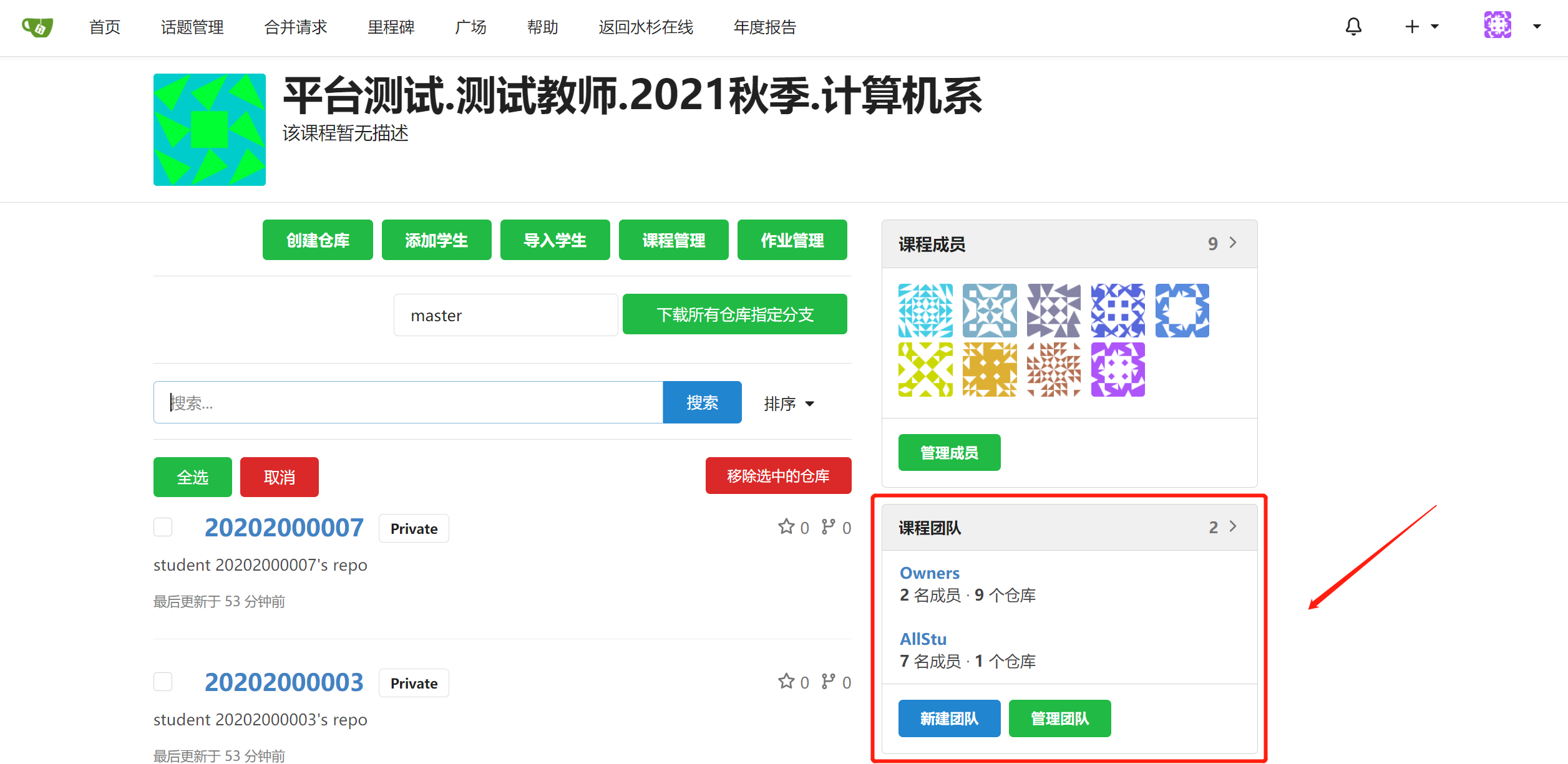The image size is (1568, 764).
Task: Open the Owners team link
Action: pyautogui.click(x=930, y=573)
